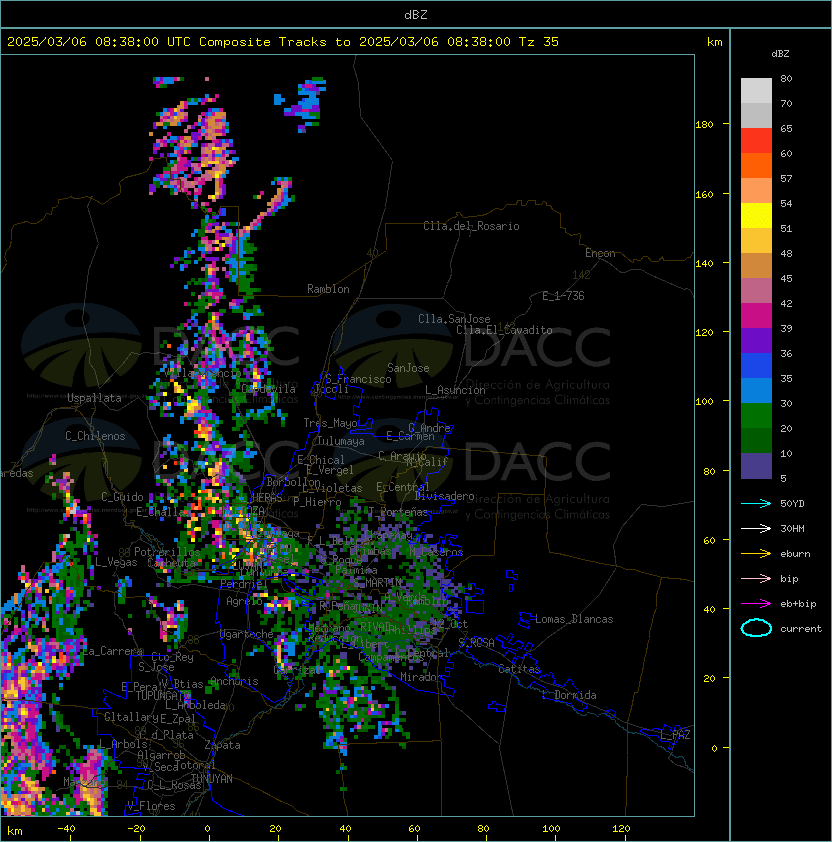Click the 120 horizontal axis tick label
Viewport: 832px width, 842px height.
pos(621,829)
